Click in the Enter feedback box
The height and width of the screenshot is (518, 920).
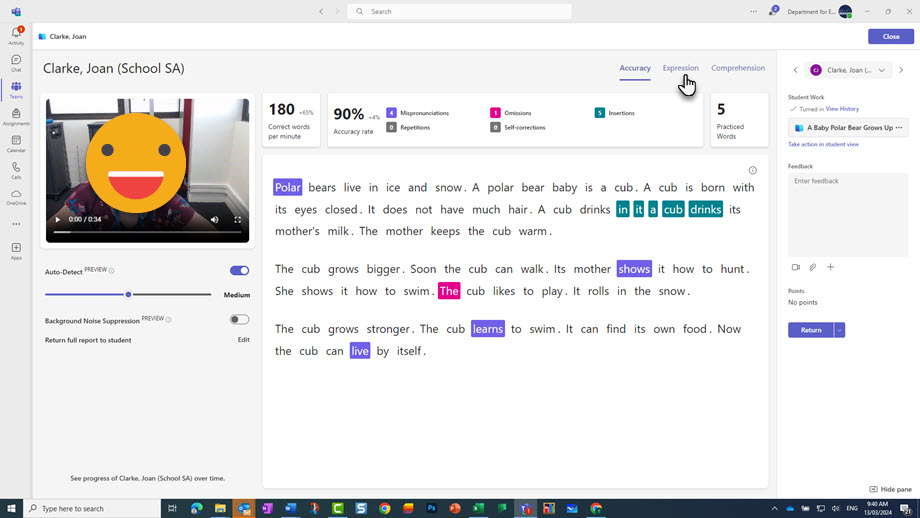click(x=848, y=215)
